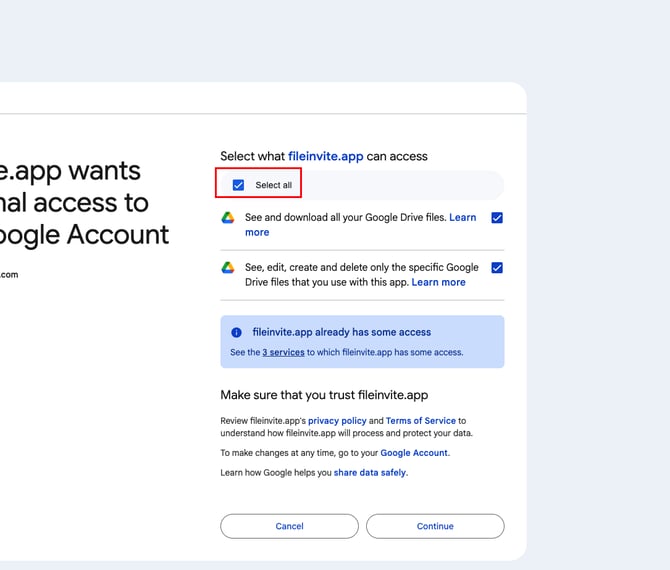
Task: Click 'fileinvite.app already has some access' banner title
Action: [341, 332]
